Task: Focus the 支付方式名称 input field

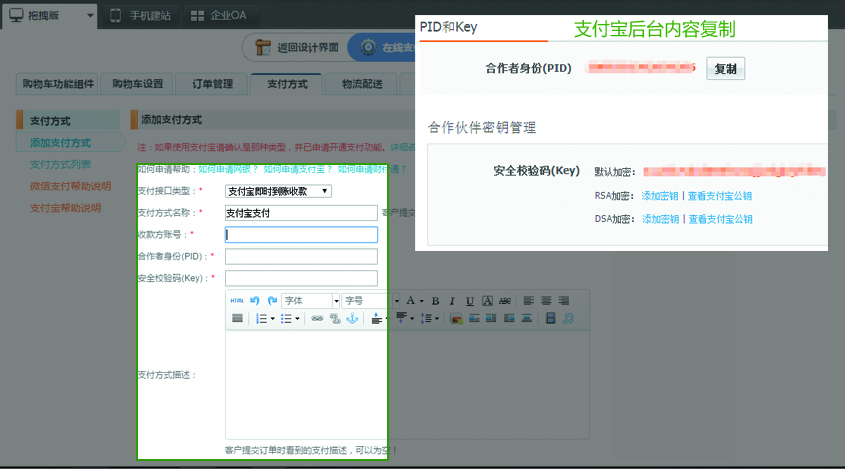Action: tap(301, 213)
